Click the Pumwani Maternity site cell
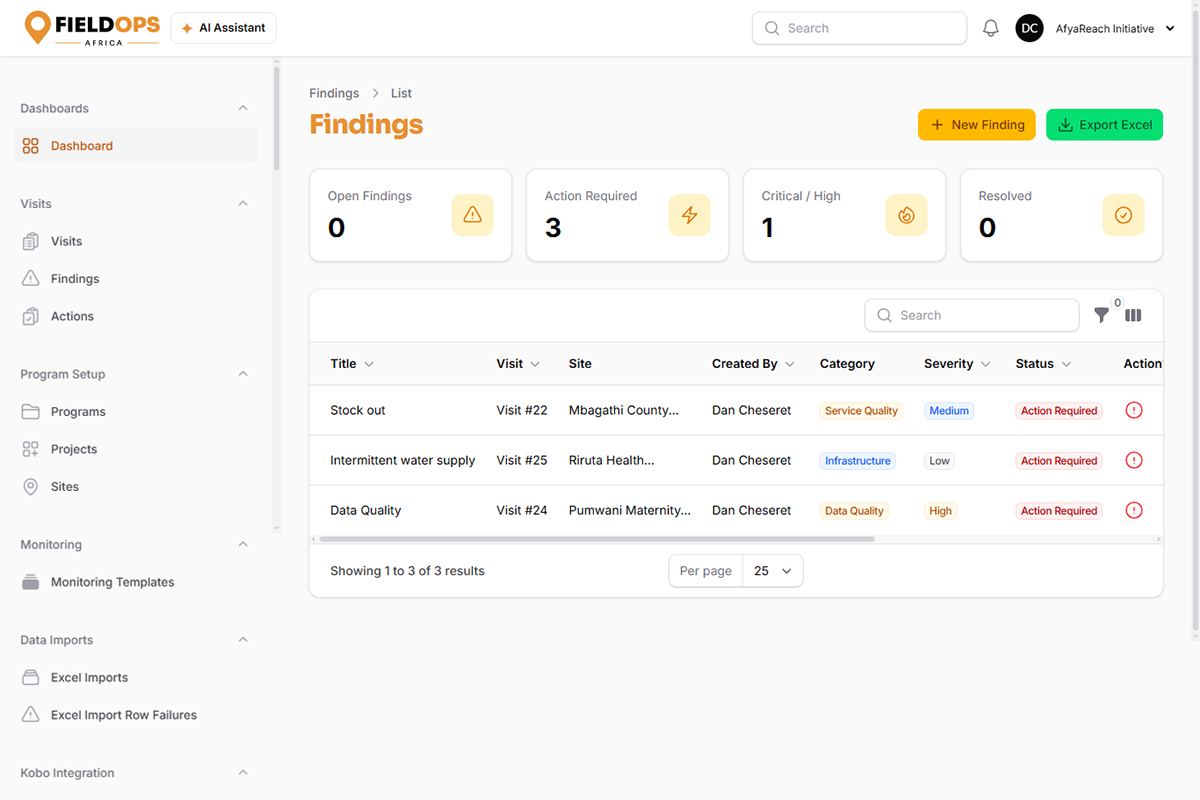 630,510
